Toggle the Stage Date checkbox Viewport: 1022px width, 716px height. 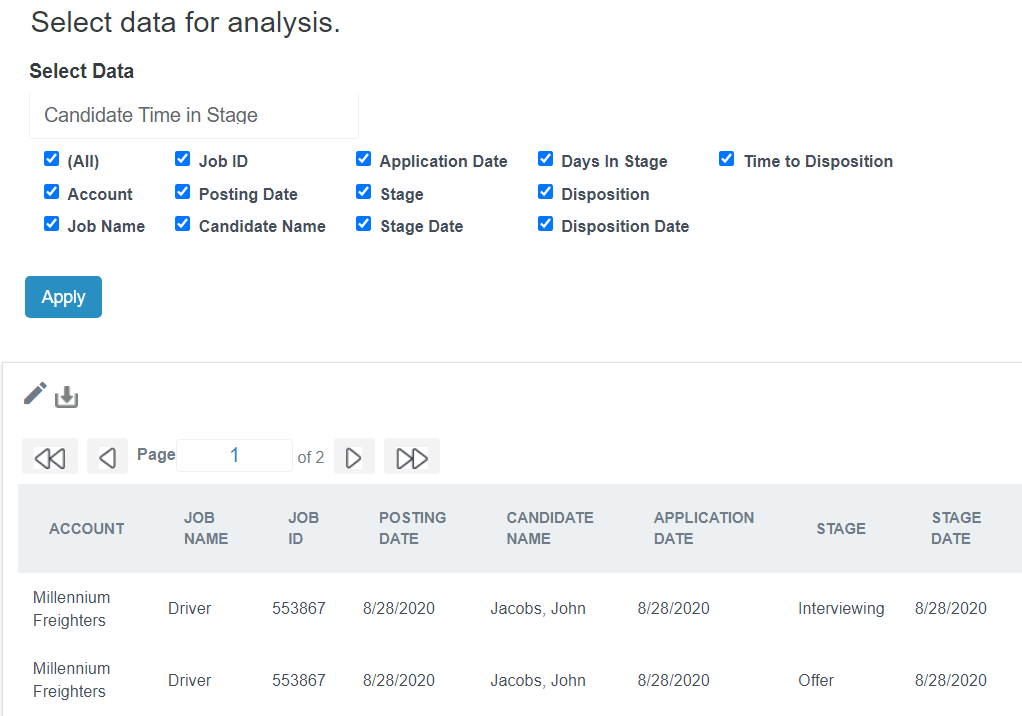click(364, 224)
